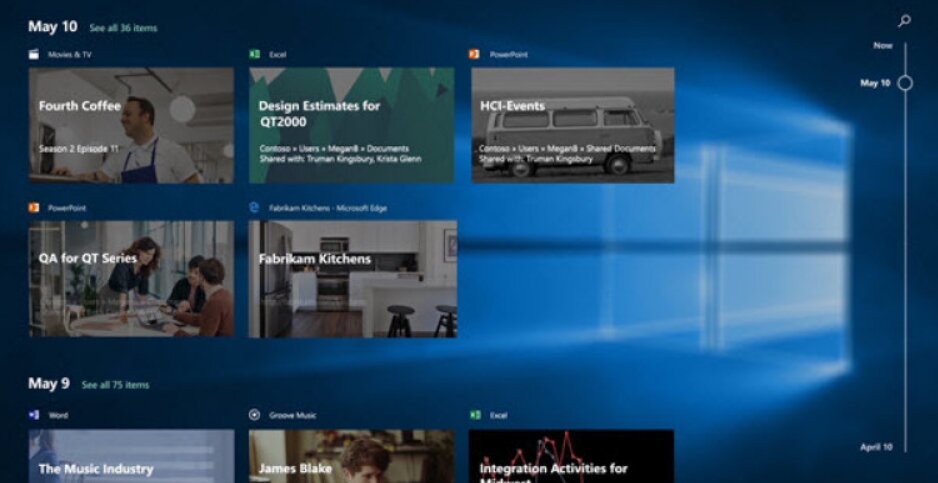This screenshot has height=483, width=938.
Task: Open The Music Industry document card
Action: click(x=131, y=456)
